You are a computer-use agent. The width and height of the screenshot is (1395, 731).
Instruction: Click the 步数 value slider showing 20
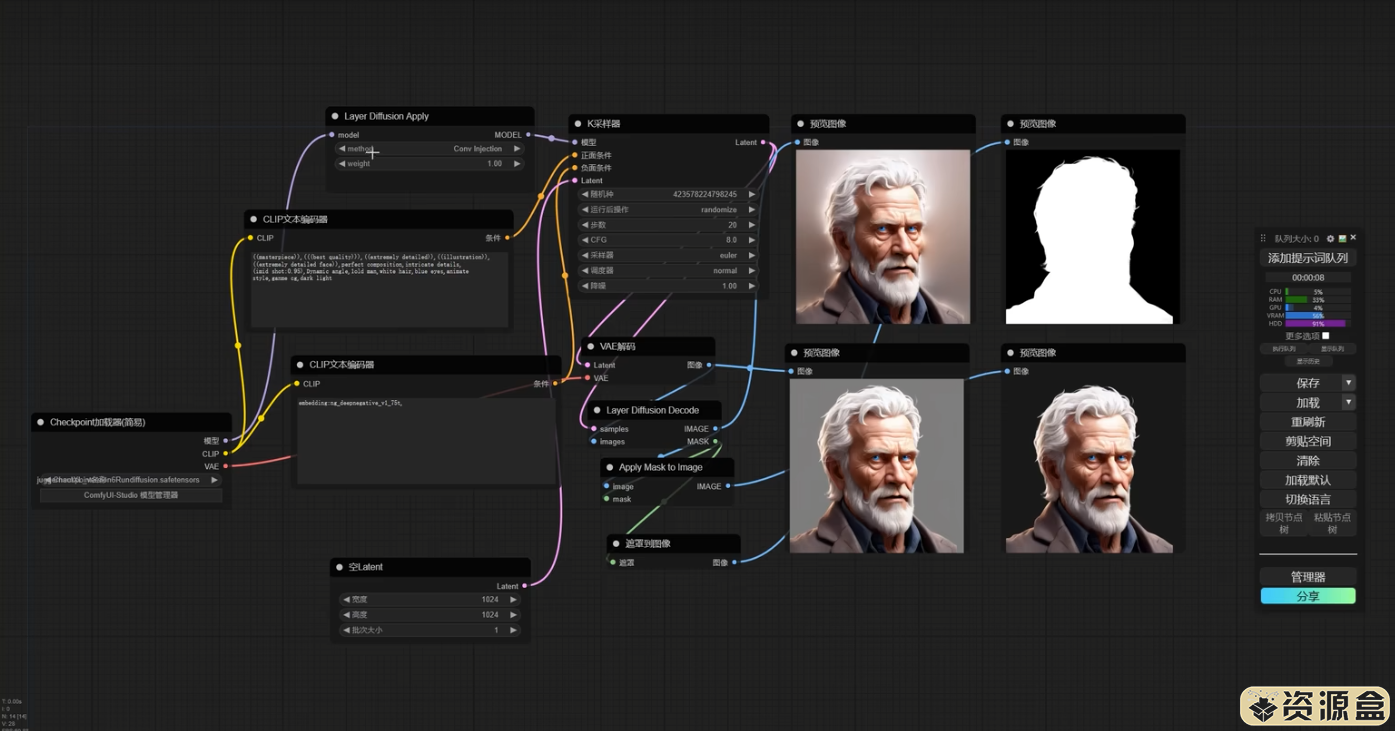(668, 225)
